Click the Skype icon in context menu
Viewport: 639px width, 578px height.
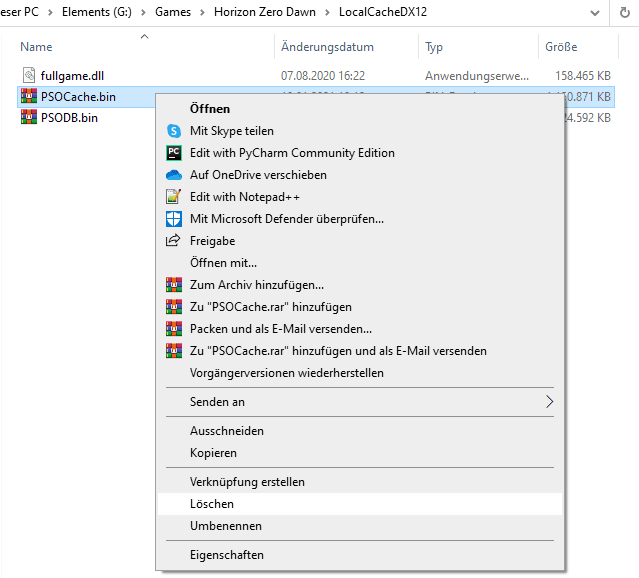[174, 131]
